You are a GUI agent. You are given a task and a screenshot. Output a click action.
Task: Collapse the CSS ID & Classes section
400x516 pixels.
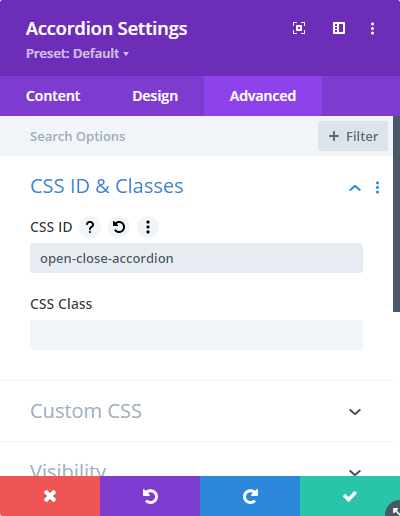coord(355,188)
